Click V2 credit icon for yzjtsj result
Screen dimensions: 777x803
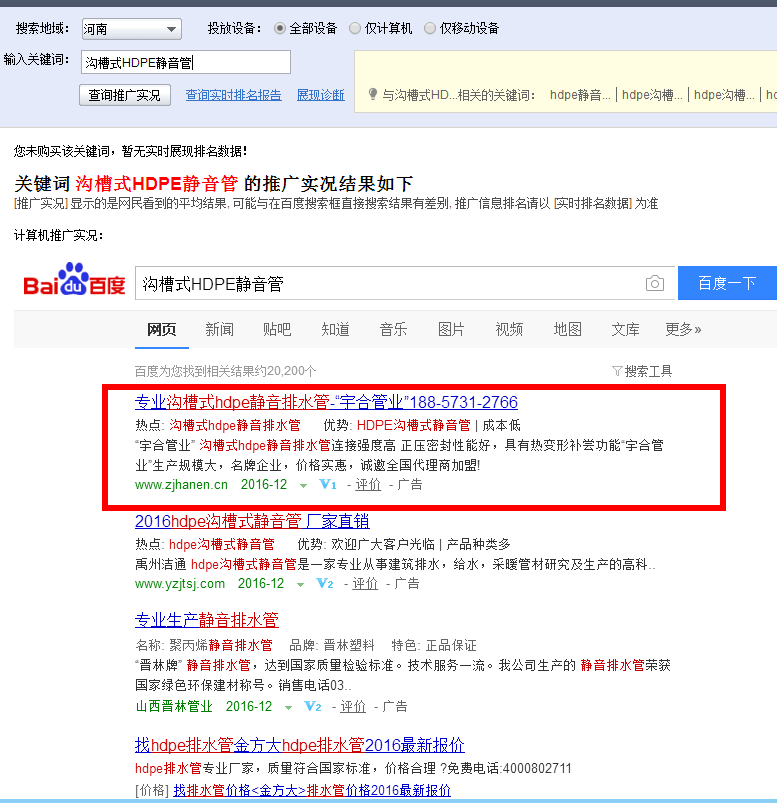[x=325, y=583]
